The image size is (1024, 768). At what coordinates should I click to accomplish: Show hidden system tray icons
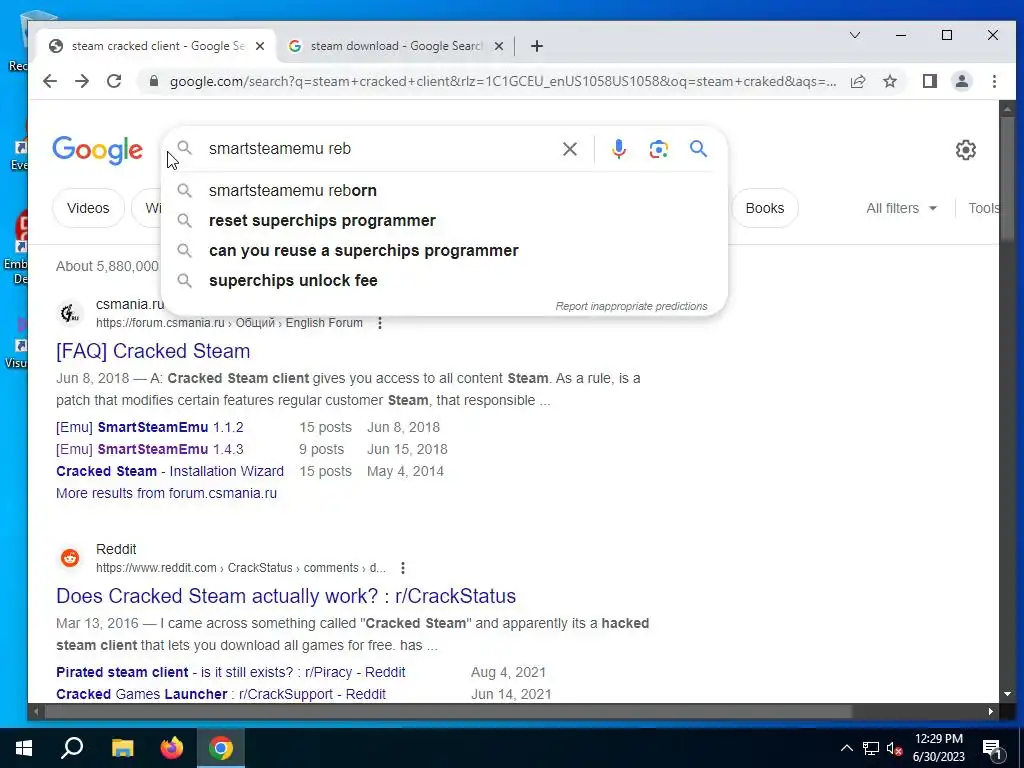coord(846,748)
